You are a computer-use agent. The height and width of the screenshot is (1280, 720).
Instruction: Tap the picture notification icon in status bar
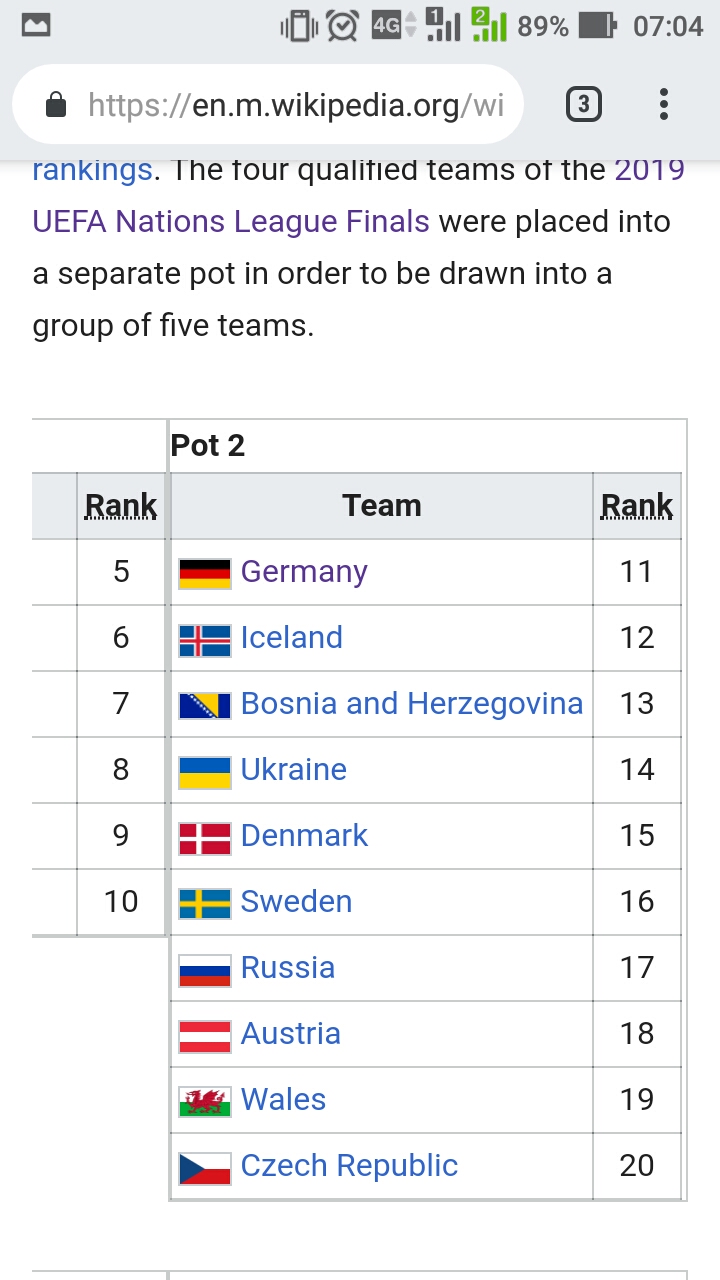pyautogui.click(x=36, y=26)
